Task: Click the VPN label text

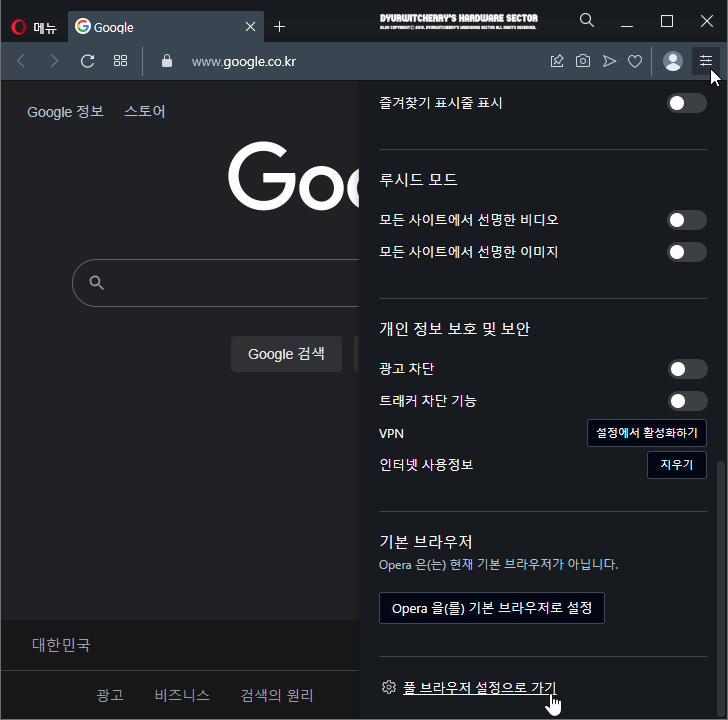Action: [x=391, y=434]
